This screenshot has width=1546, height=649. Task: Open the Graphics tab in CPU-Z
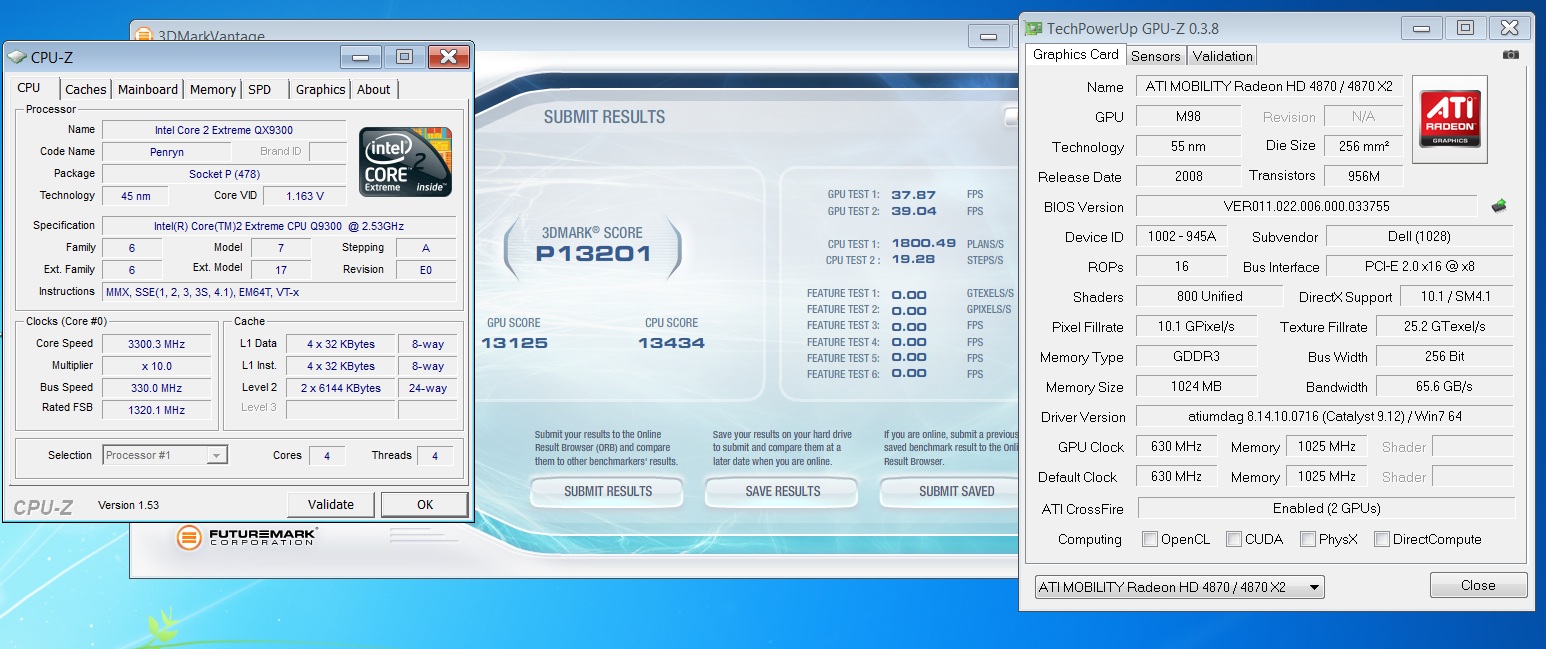tap(320, 89)
